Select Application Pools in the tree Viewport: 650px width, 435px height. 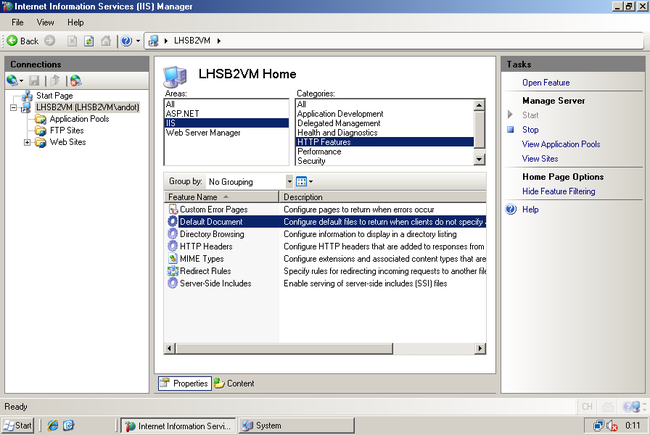79,119
